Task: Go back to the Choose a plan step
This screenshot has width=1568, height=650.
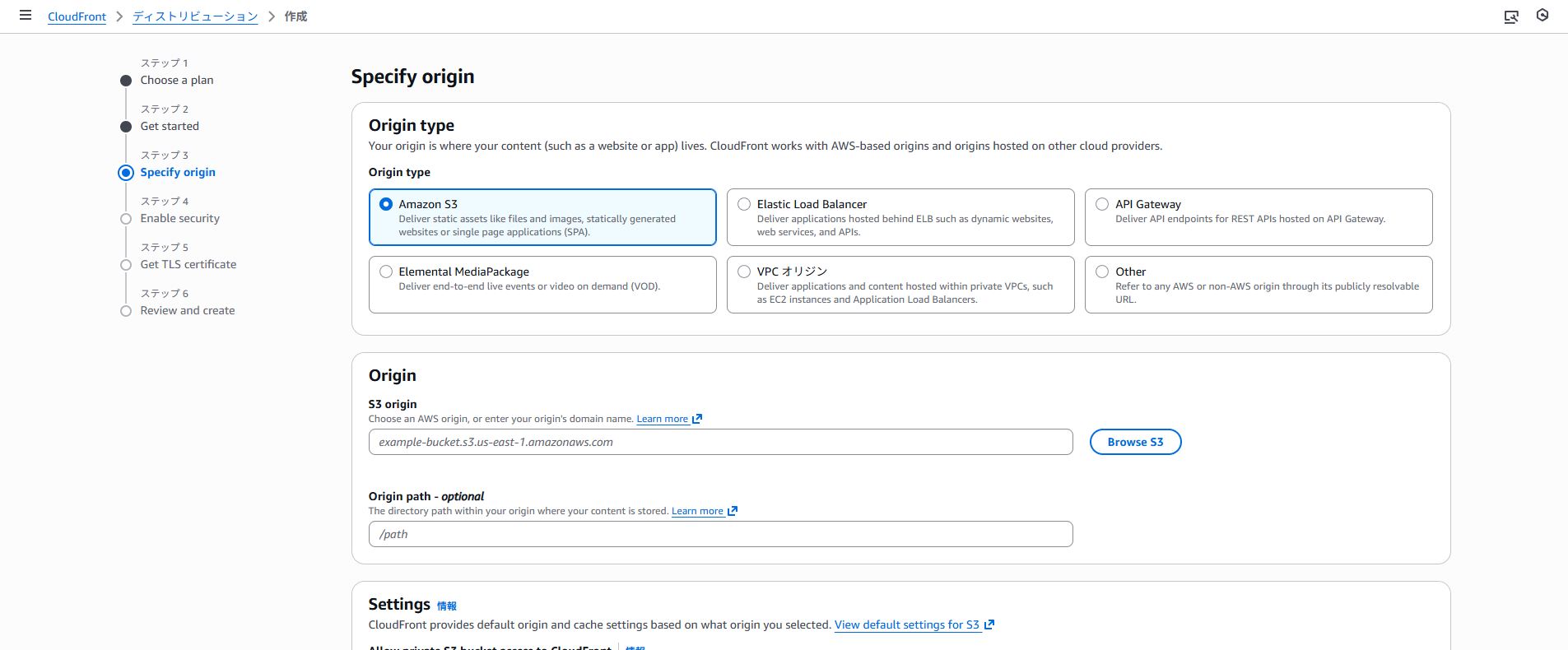Action: (x=176, y=80)
